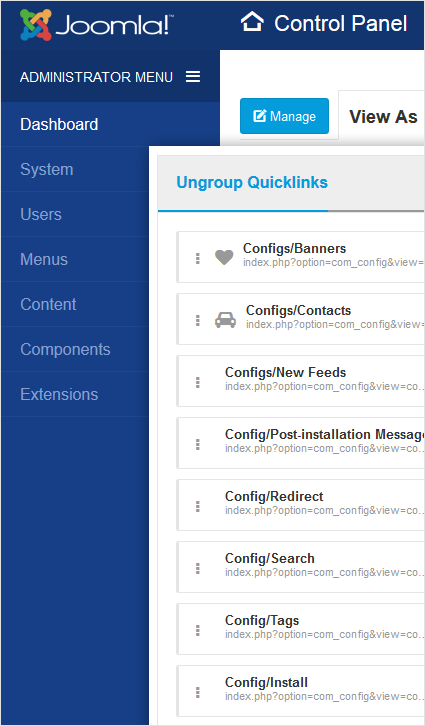Viewport: 425px width, 726px height.
Task: Select the Ungroup Quicklinks tab
Action: point(252,182)
